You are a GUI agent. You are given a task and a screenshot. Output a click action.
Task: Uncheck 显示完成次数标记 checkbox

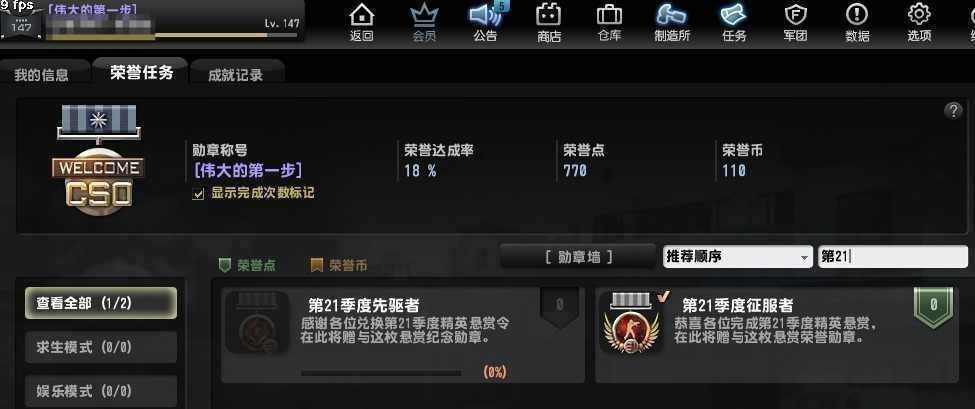tap(198, 194)
